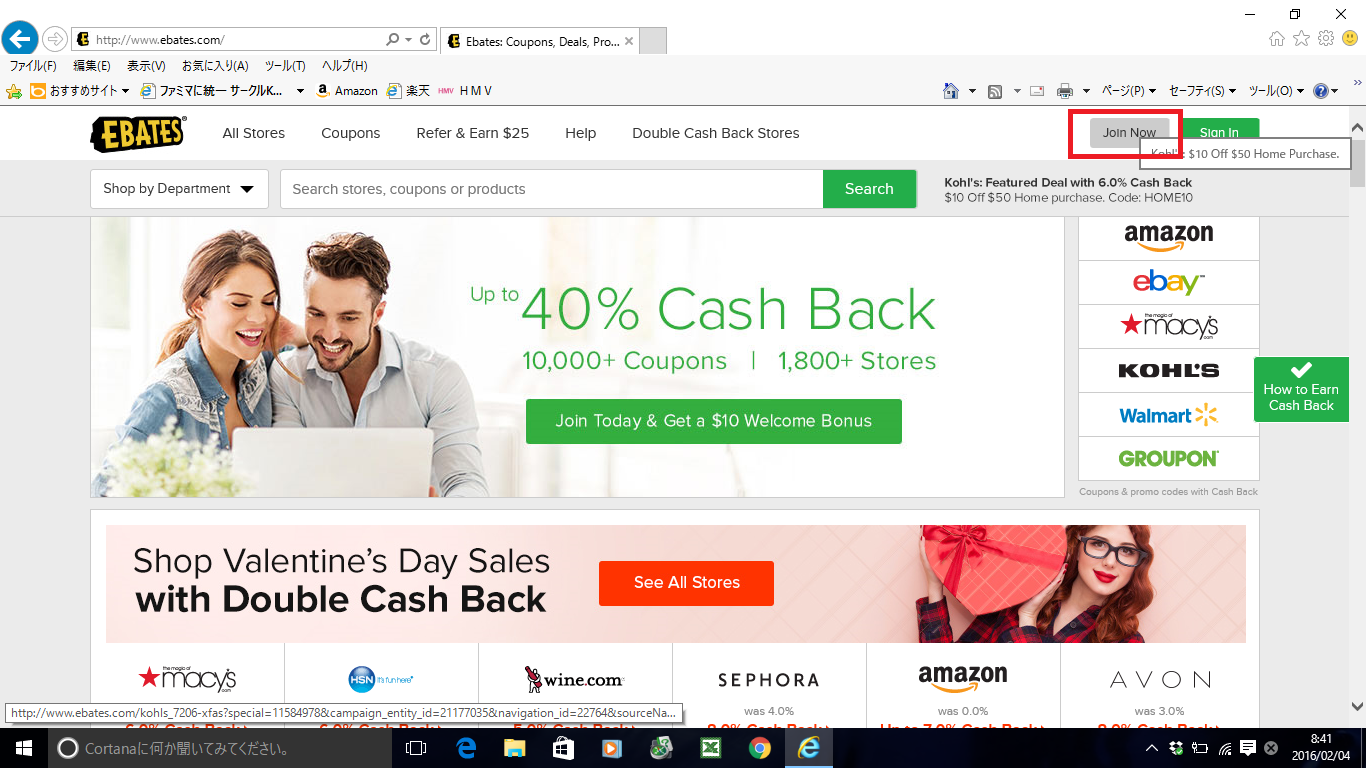
Task: Open the IE tools gear icon
Action: [x=1326, y=39]
